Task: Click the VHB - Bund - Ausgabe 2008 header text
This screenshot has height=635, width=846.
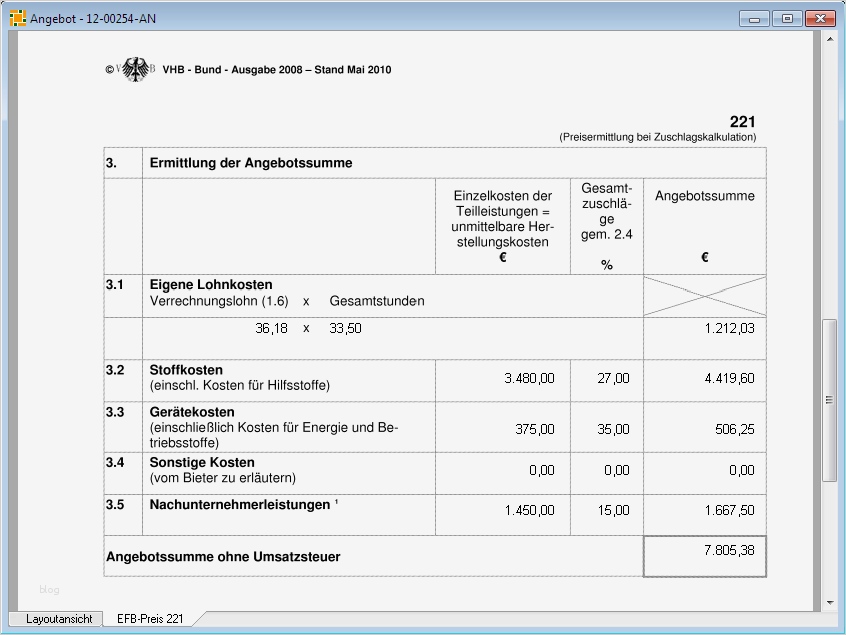Action: pyautogui.click(x=277, y=70)
